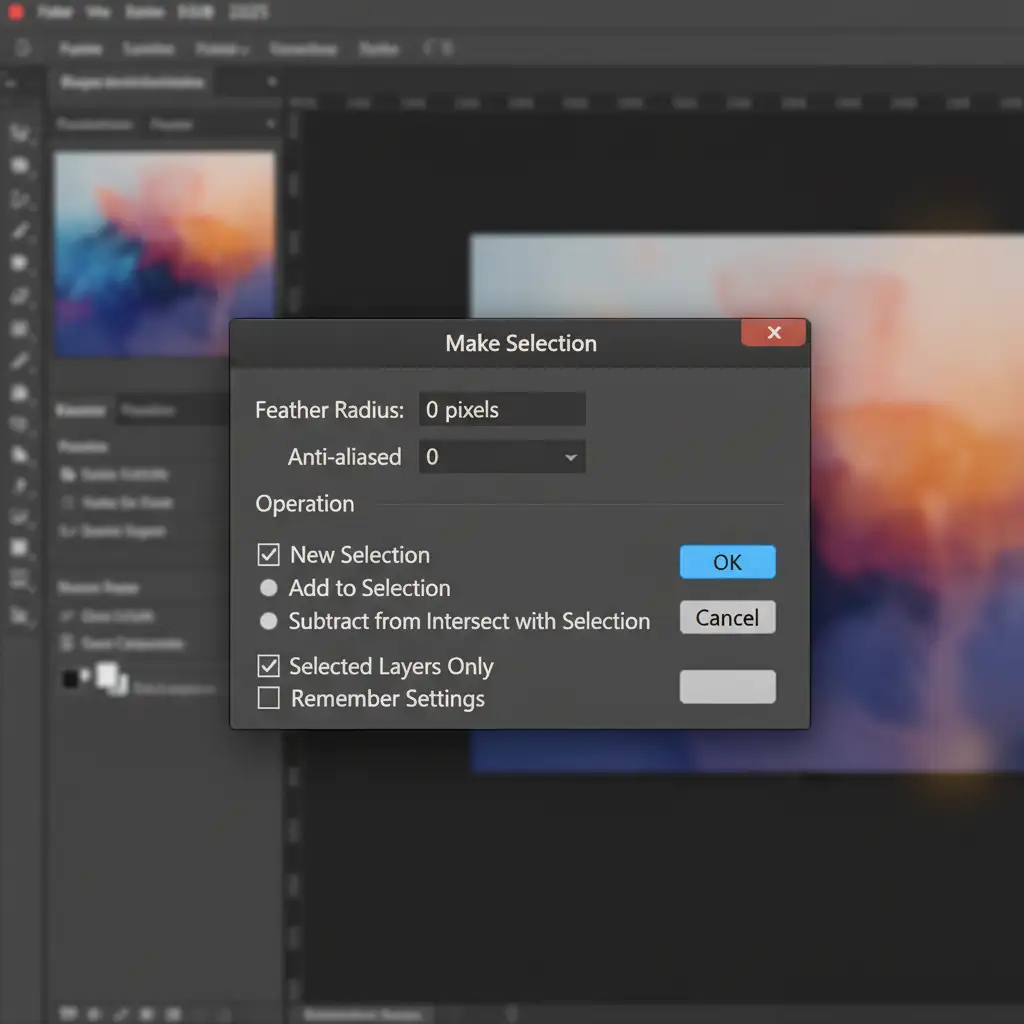Select the bottom-most tool icon in the left toolbar
1024x1024 pixels.
[x=19, y=616]
